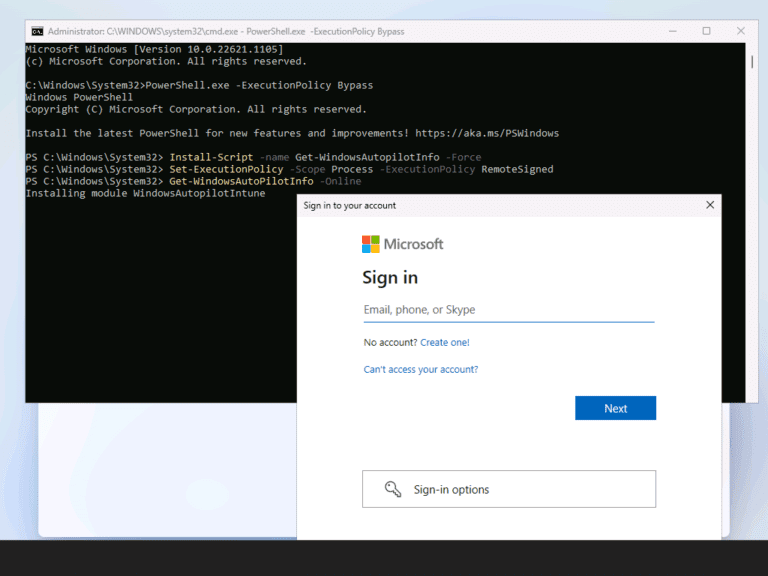Click the command prompt icon in title bar
Screen dimensions: 768x576
37,31
